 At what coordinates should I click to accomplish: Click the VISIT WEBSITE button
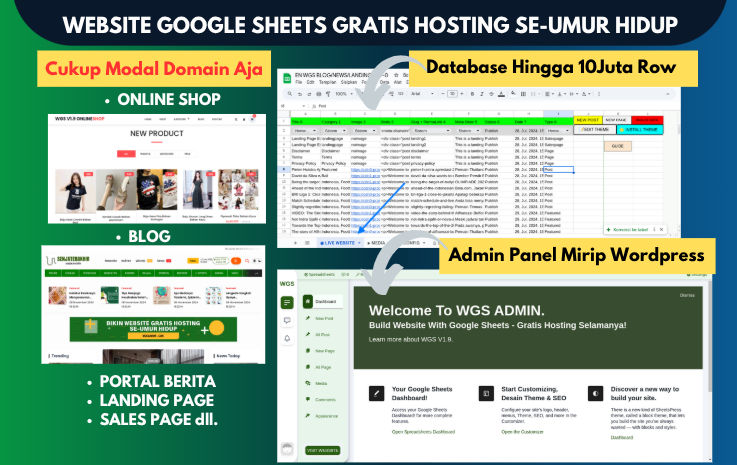322,450
